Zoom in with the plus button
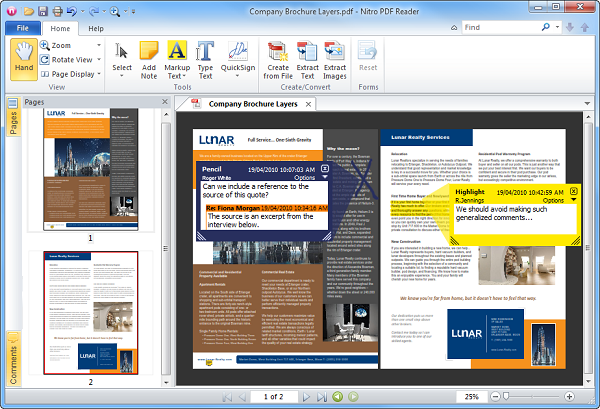This screenshot has height=409, width=600. click(x=569, y=397)
